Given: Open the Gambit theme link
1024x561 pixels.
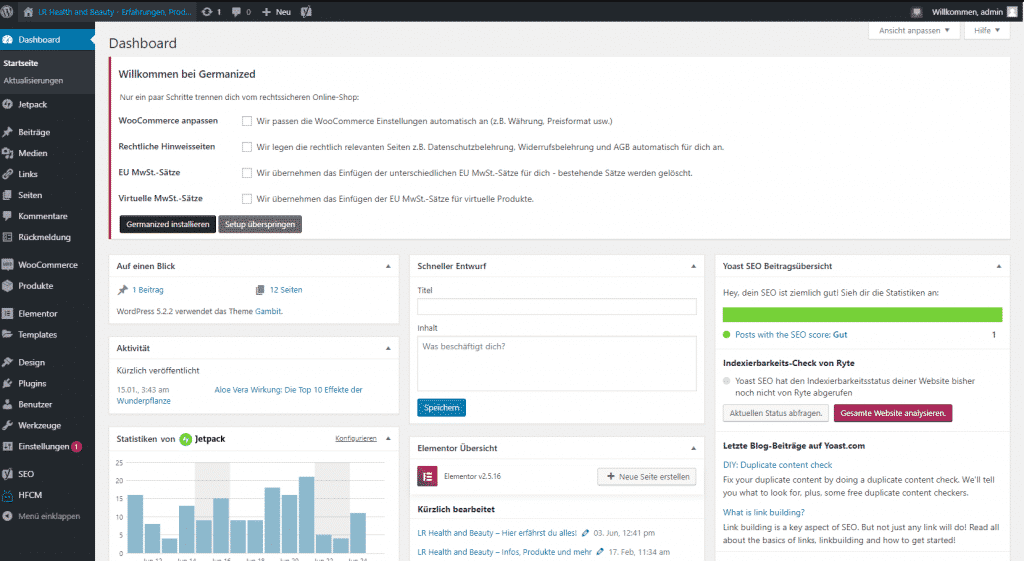Looking at the screenshot, I should (x=268, y=312).
